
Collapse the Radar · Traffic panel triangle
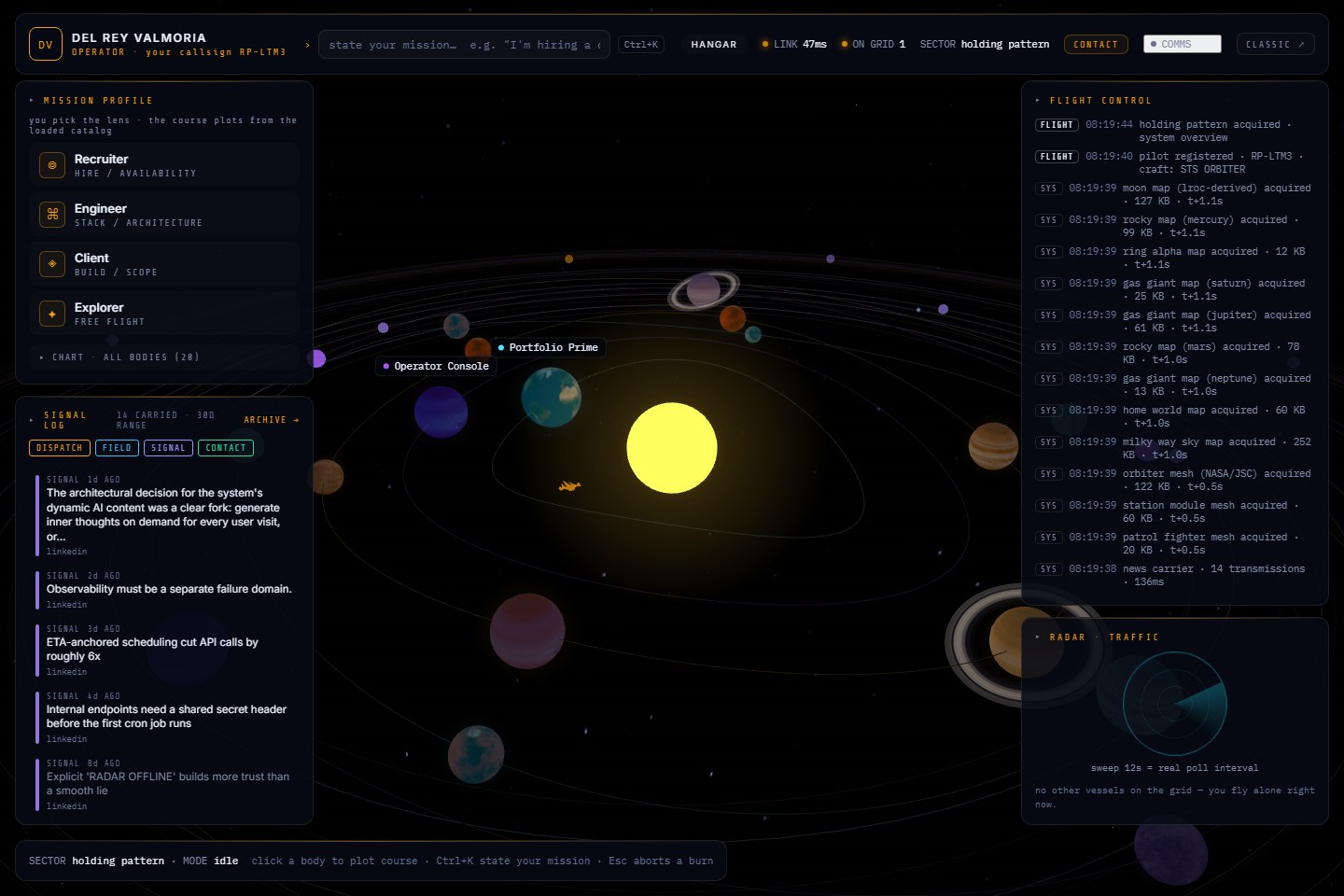point(1038,637)
